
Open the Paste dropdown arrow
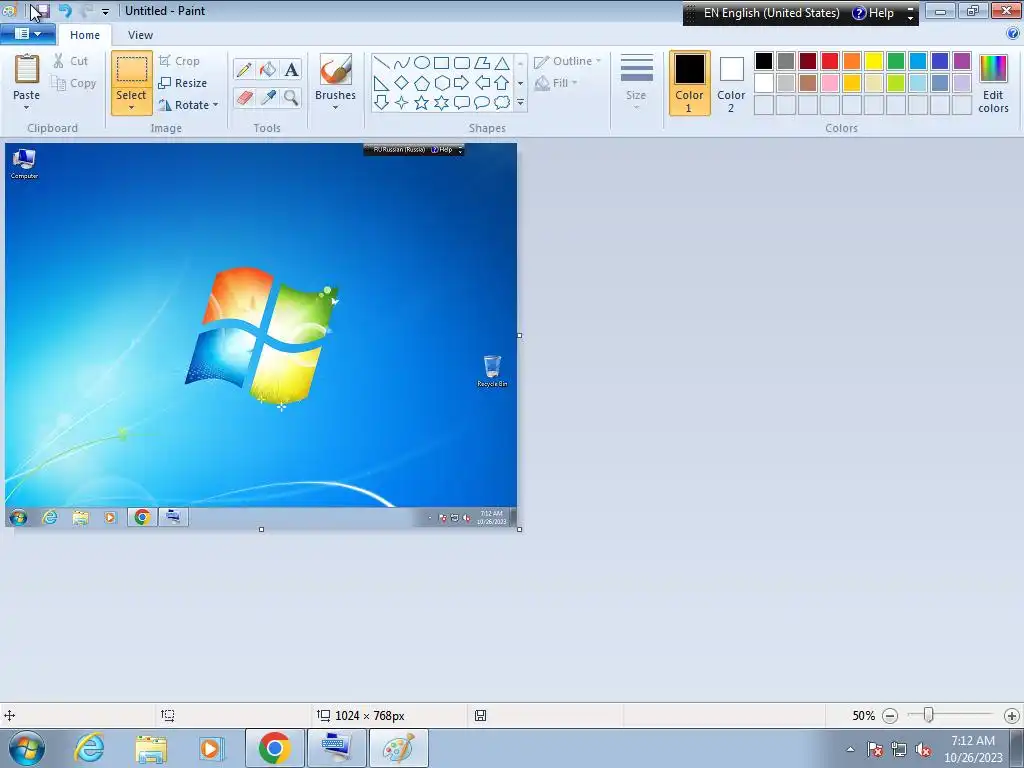27,107
